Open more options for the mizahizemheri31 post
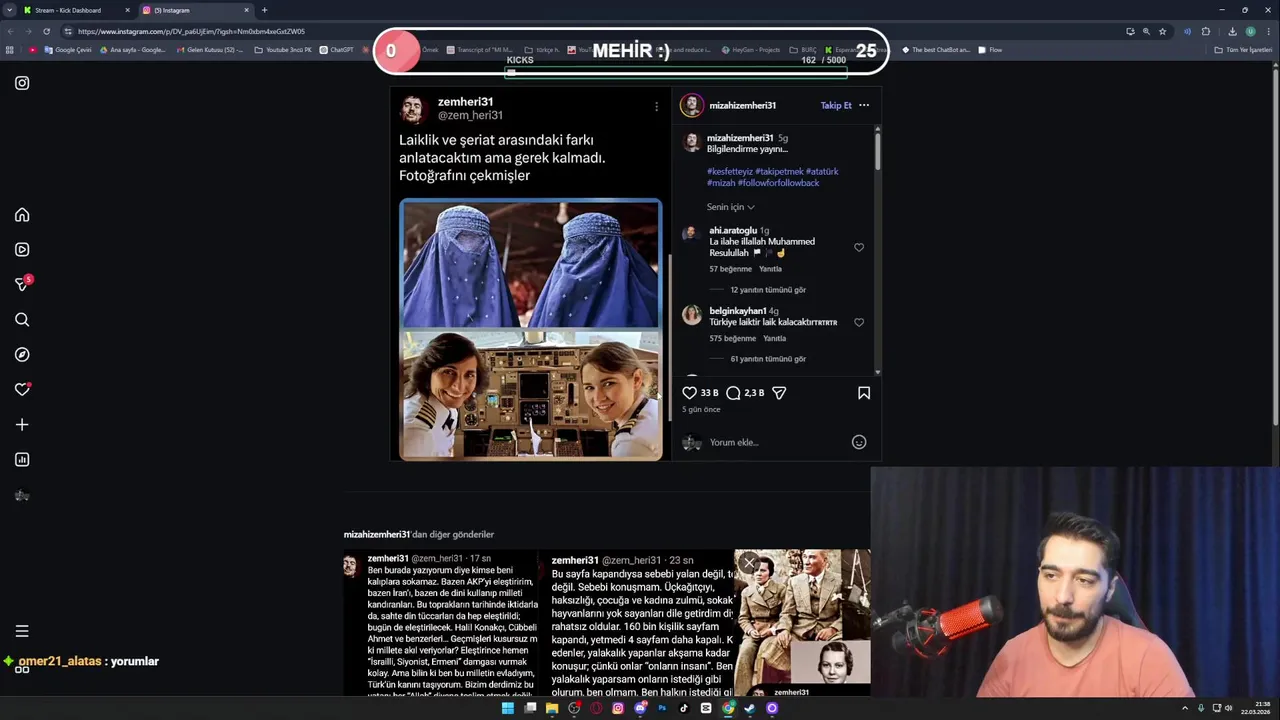 (864, 105)
